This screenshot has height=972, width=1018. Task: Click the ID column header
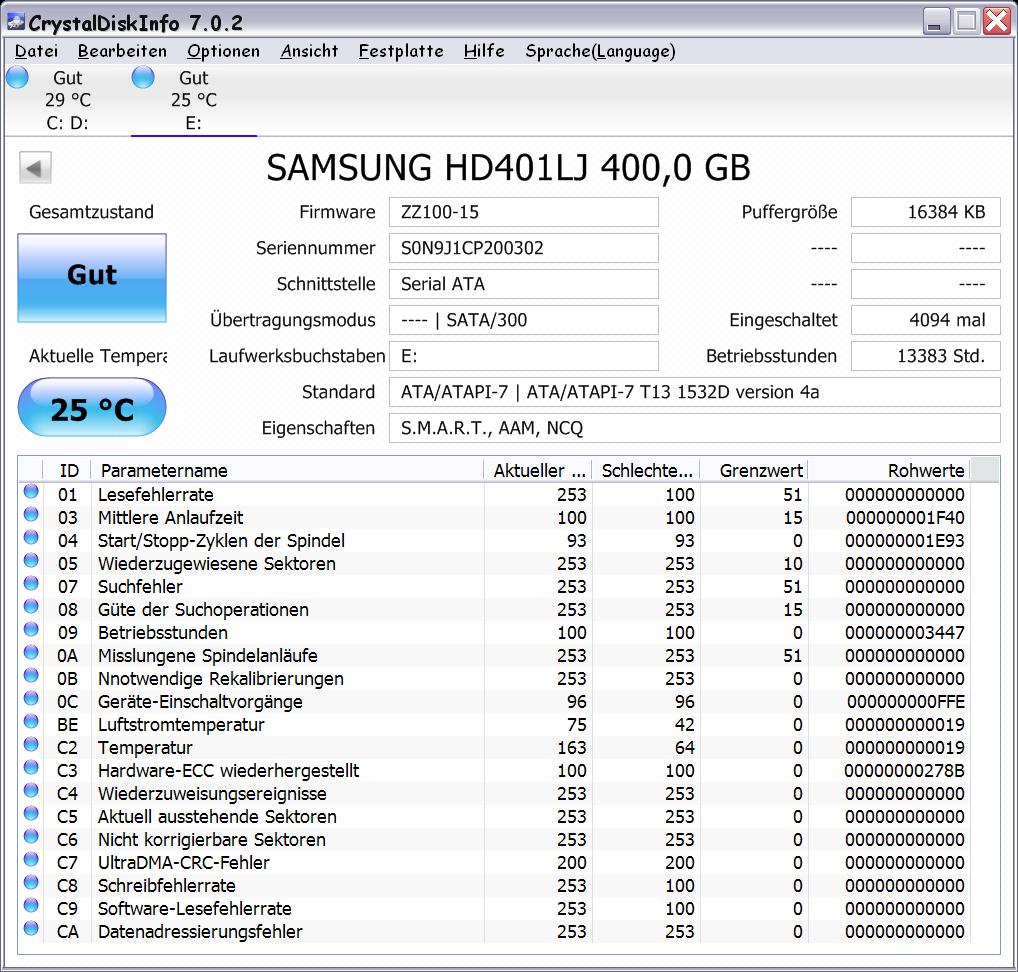(x=68, y=470)
